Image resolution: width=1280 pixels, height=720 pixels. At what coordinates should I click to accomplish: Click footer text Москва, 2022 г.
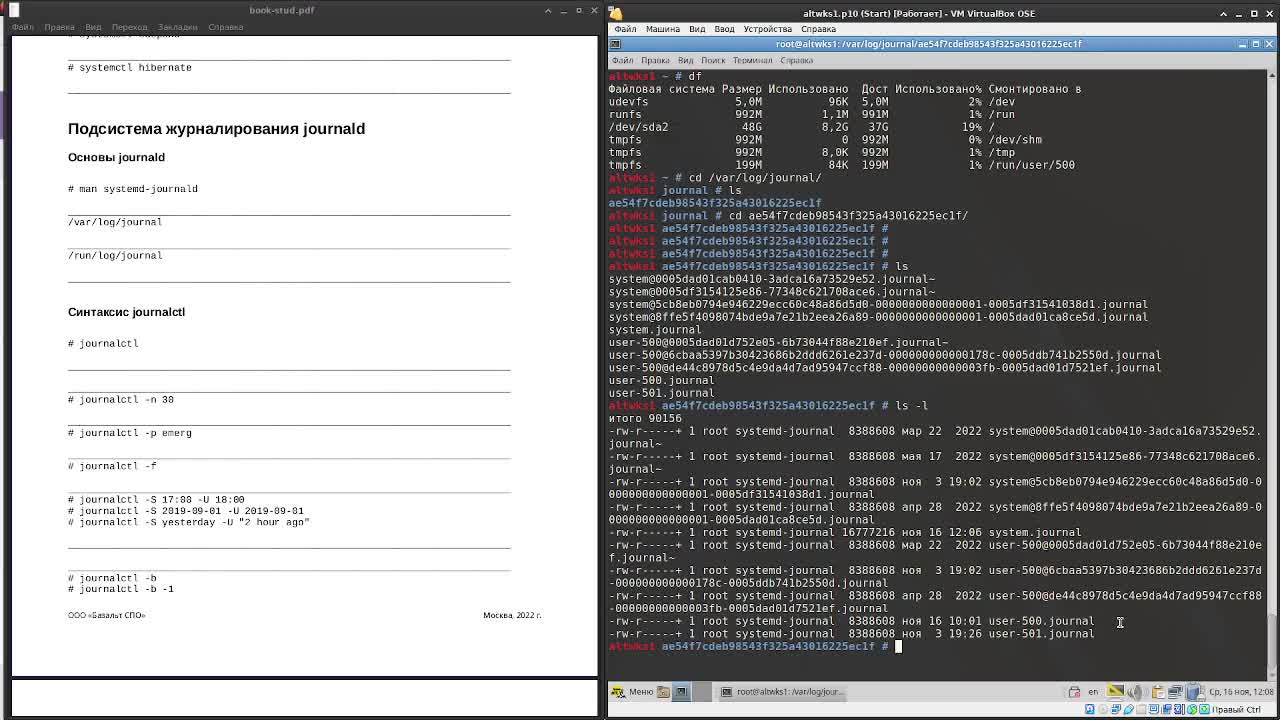click(x=512, y=615)
